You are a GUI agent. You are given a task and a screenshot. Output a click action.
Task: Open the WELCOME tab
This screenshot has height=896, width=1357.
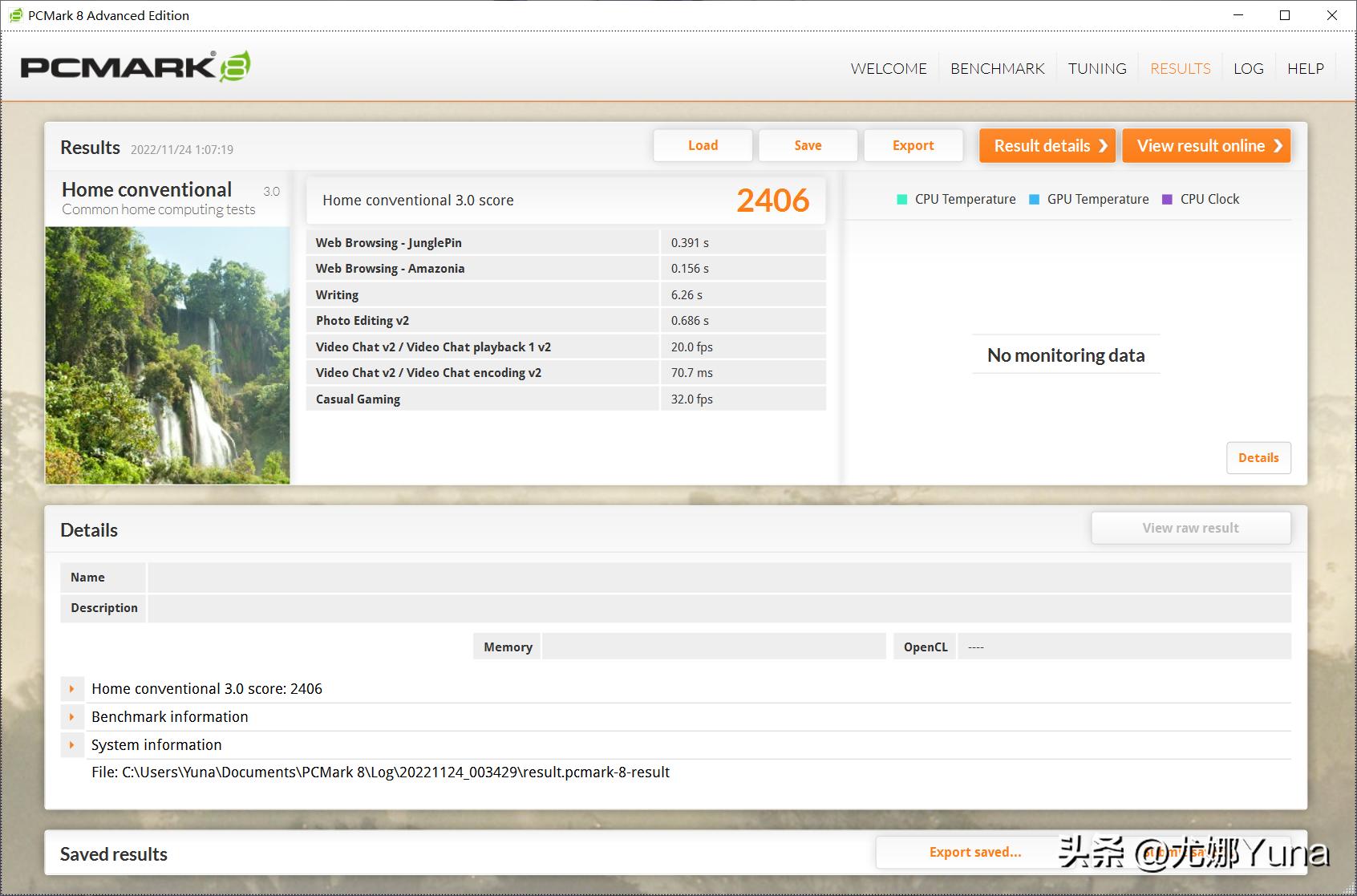coord(889,68)
